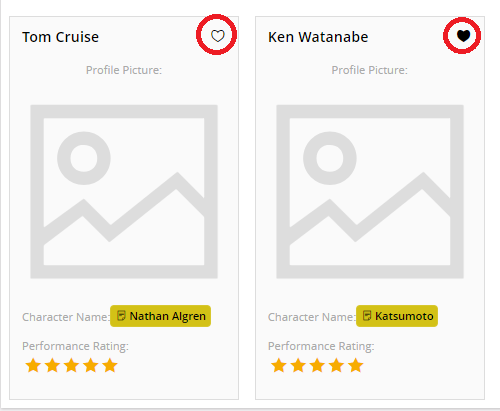Favorite Tom Cruise with the heart icon

218,36
